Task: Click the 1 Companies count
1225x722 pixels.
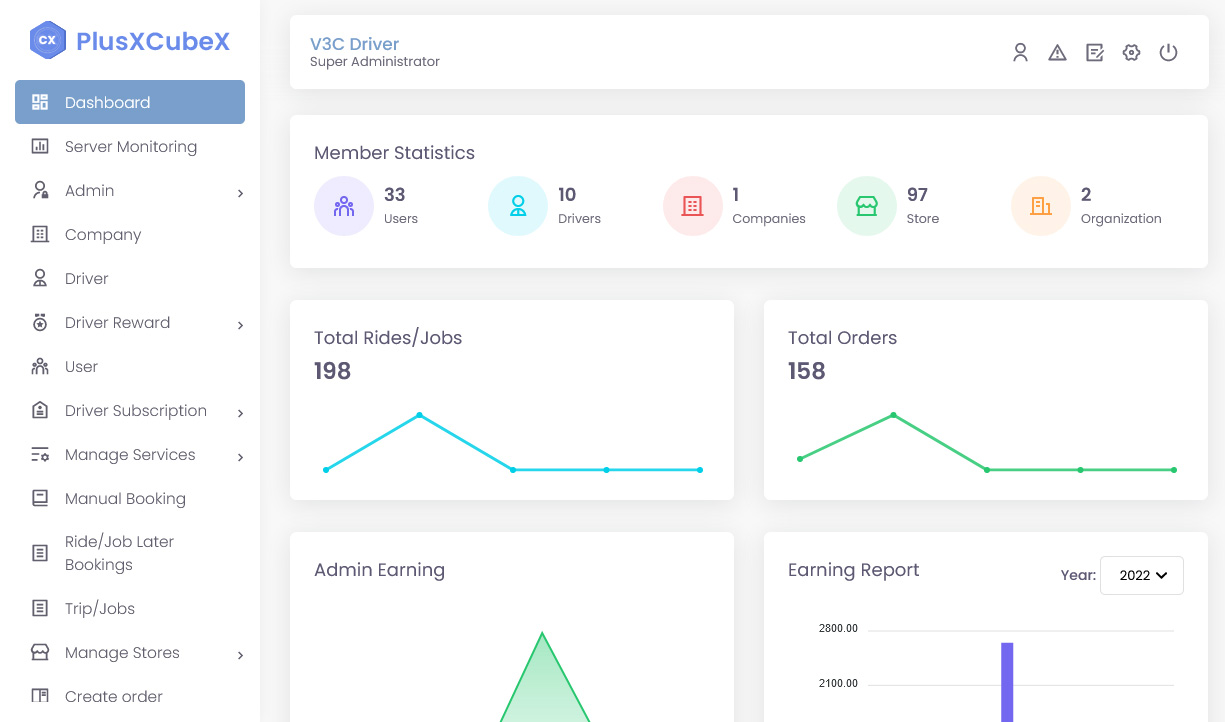Action: point(736,194)
